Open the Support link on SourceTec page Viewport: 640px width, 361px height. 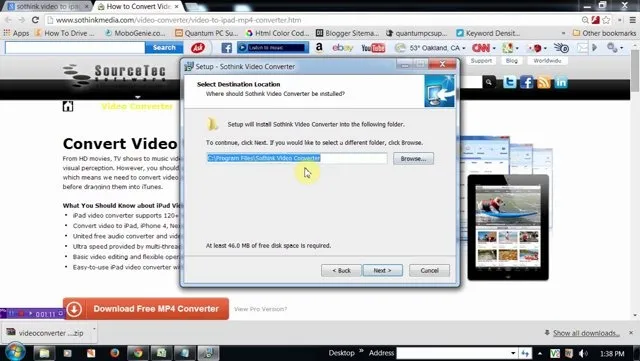point(481,60)
